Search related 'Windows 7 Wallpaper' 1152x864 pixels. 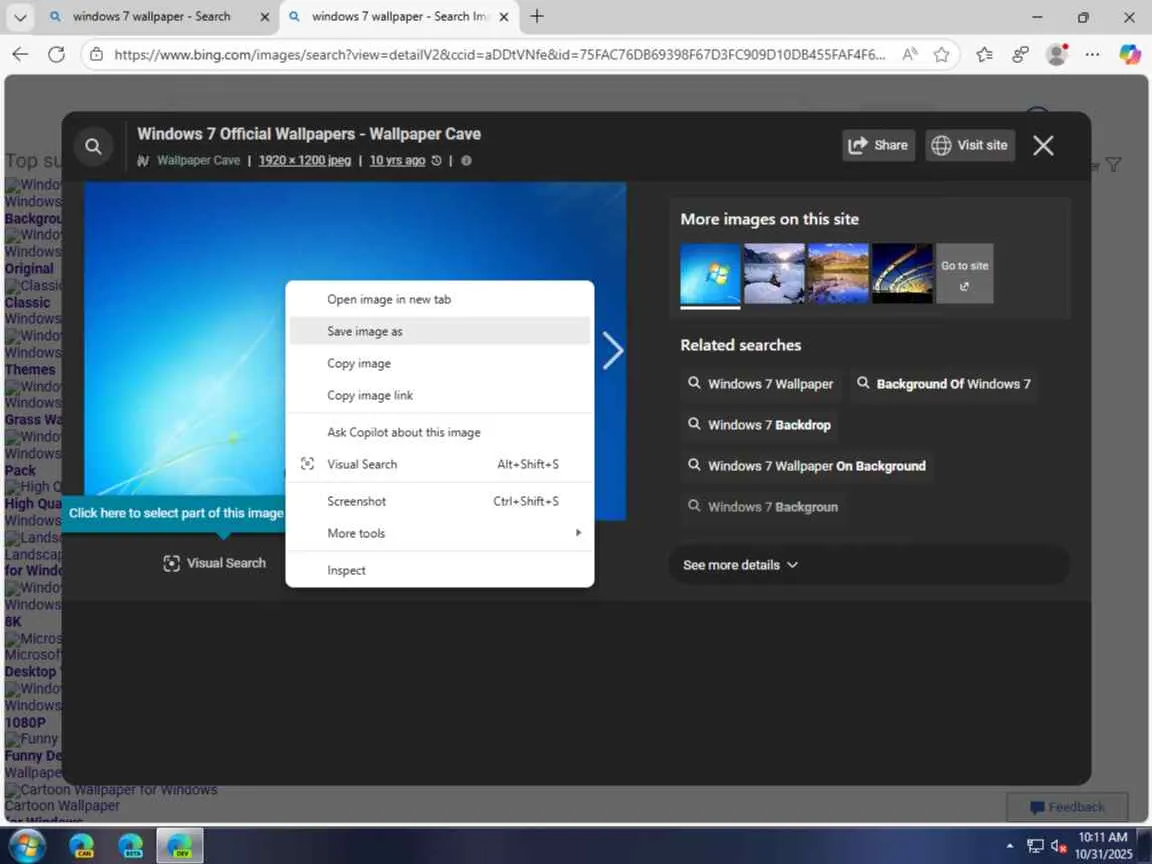[761, 384]
